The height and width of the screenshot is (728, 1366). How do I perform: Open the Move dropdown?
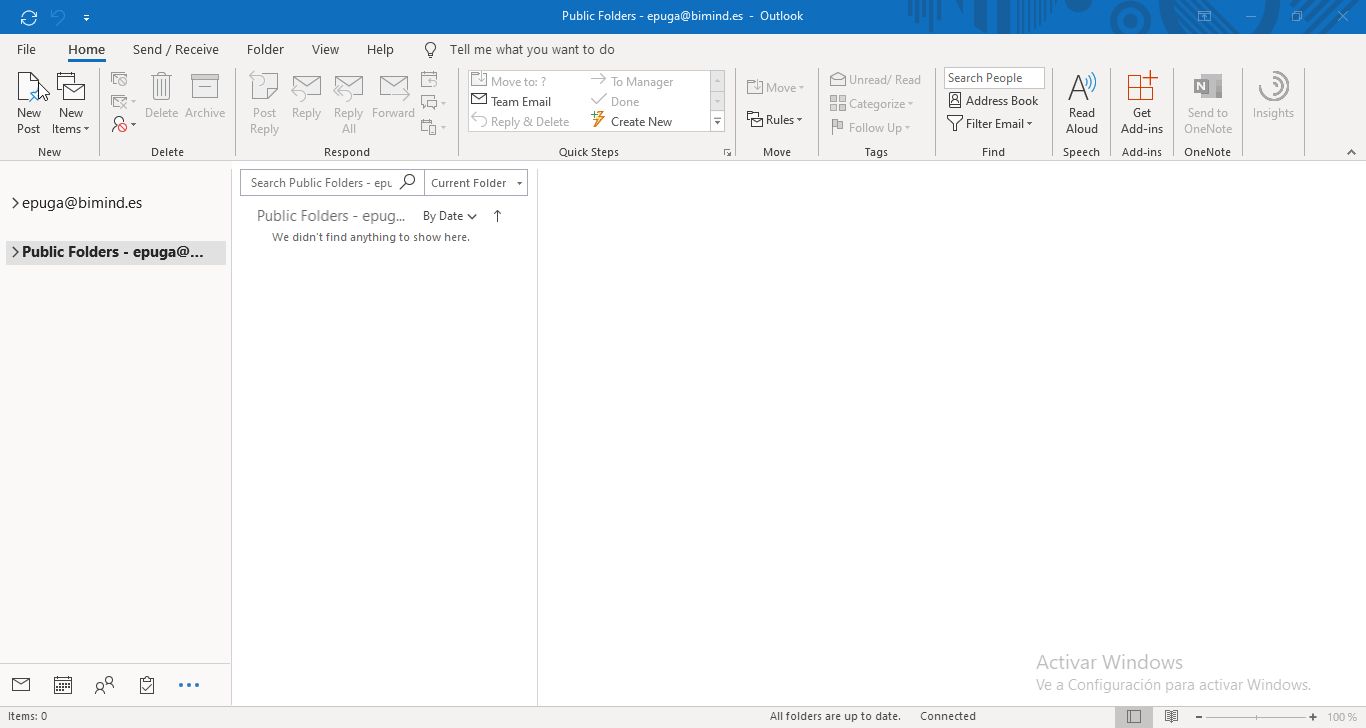coord(776,88)
